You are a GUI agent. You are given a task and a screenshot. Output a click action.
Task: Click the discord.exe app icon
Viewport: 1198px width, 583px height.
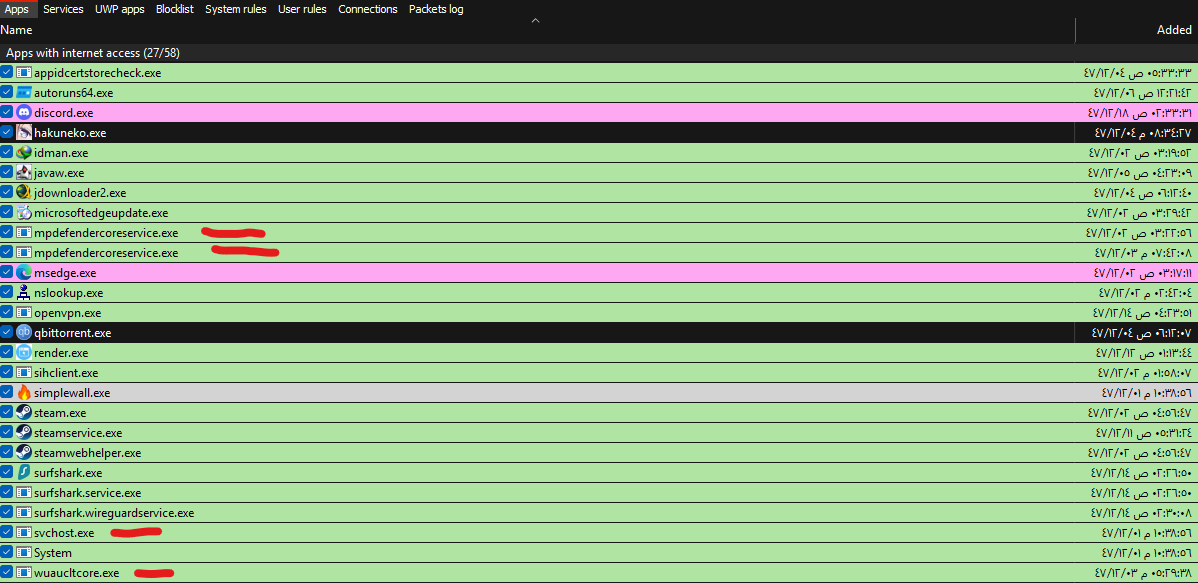[24, 112]
